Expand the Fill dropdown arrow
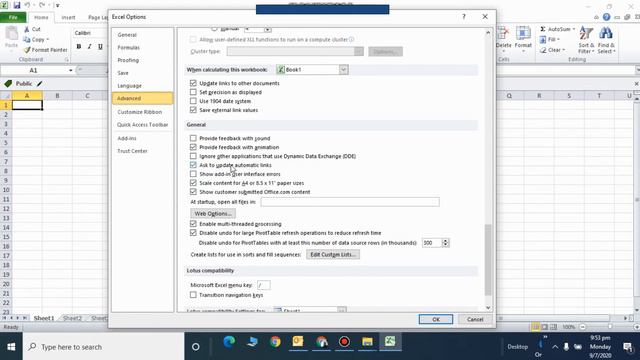 pyautogui.click(x=558, y=40)
